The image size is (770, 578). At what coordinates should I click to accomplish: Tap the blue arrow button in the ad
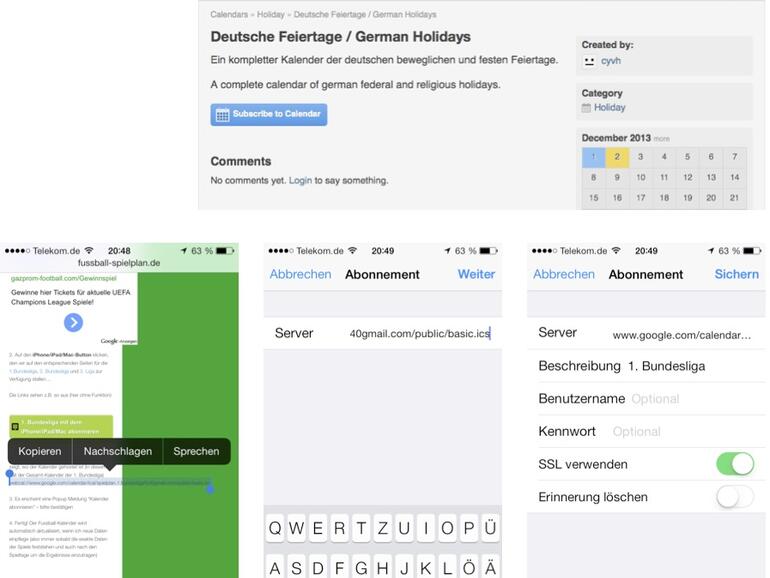tap(73, 323)
